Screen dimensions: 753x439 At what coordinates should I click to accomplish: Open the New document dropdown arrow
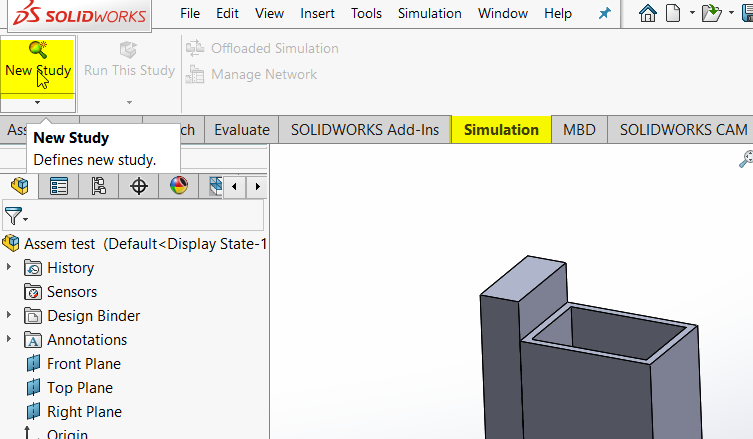click(692, 13)
